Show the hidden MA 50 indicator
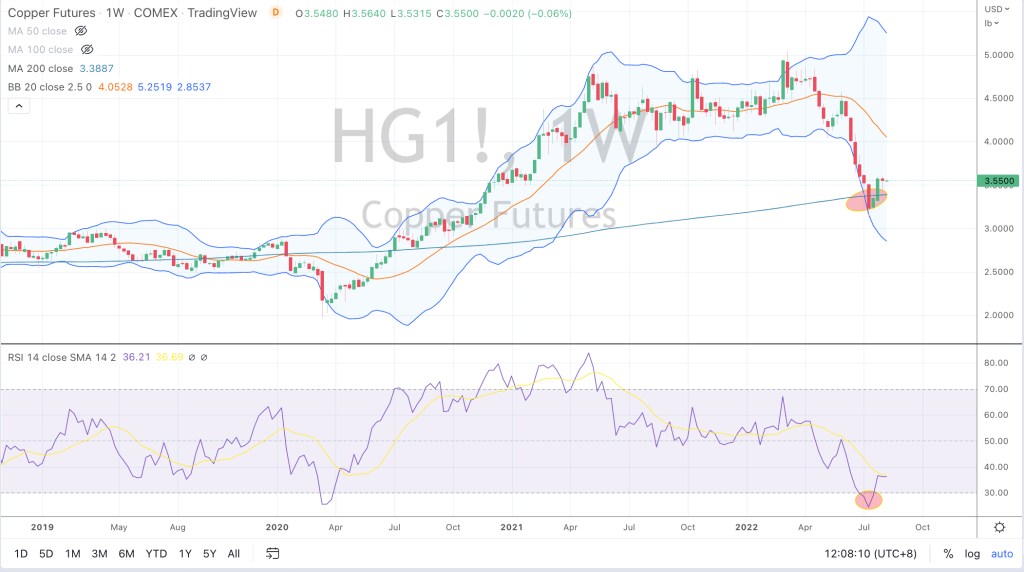Image resolution: width=1024 pixels, height=572 pixels. pos(81,32)
